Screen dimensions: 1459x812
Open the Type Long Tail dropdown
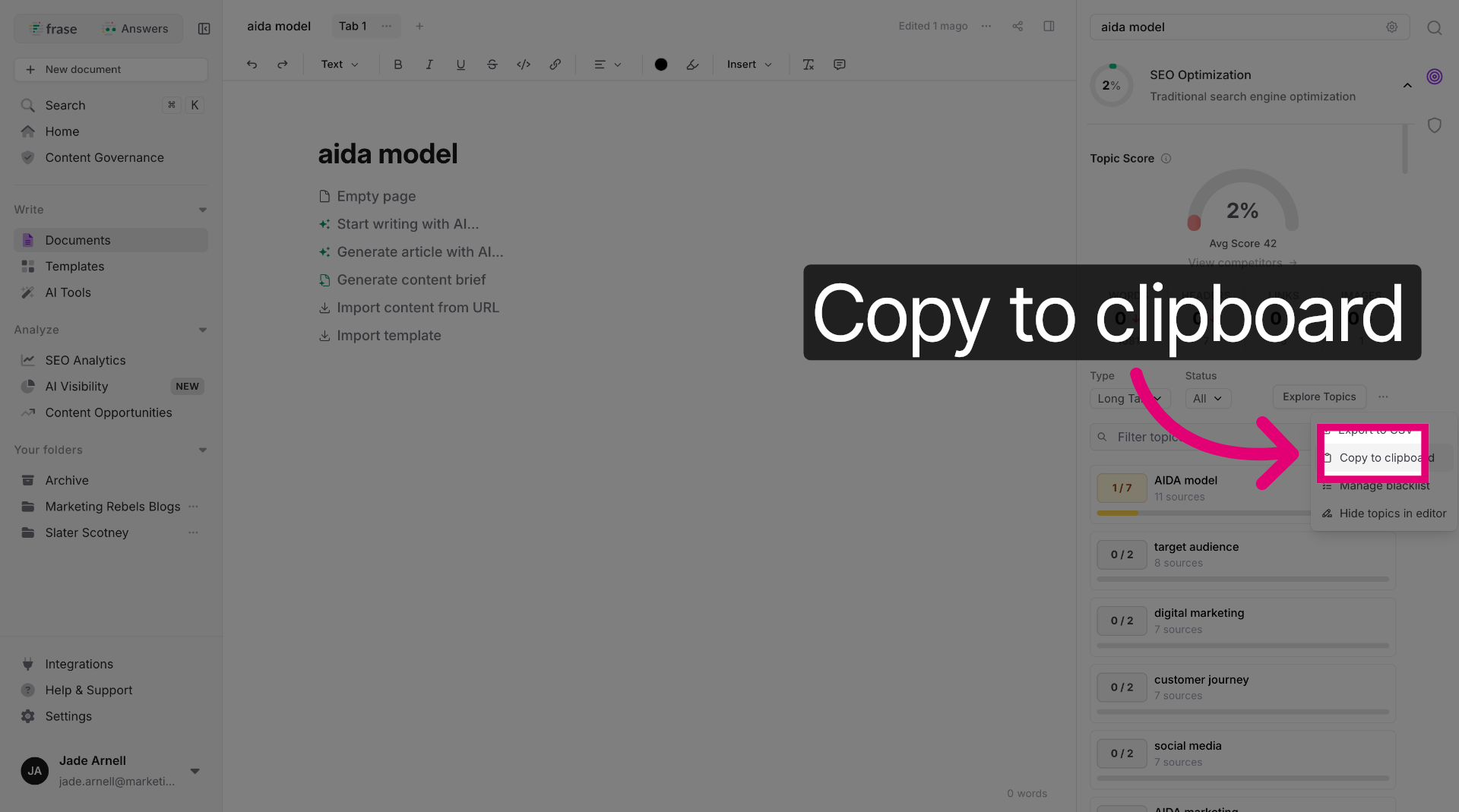pos(1130,399)
